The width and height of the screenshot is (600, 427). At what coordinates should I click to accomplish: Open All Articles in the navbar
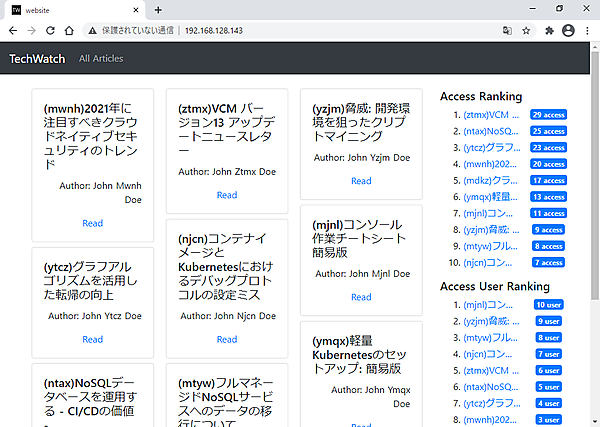(x=101, y=58)
